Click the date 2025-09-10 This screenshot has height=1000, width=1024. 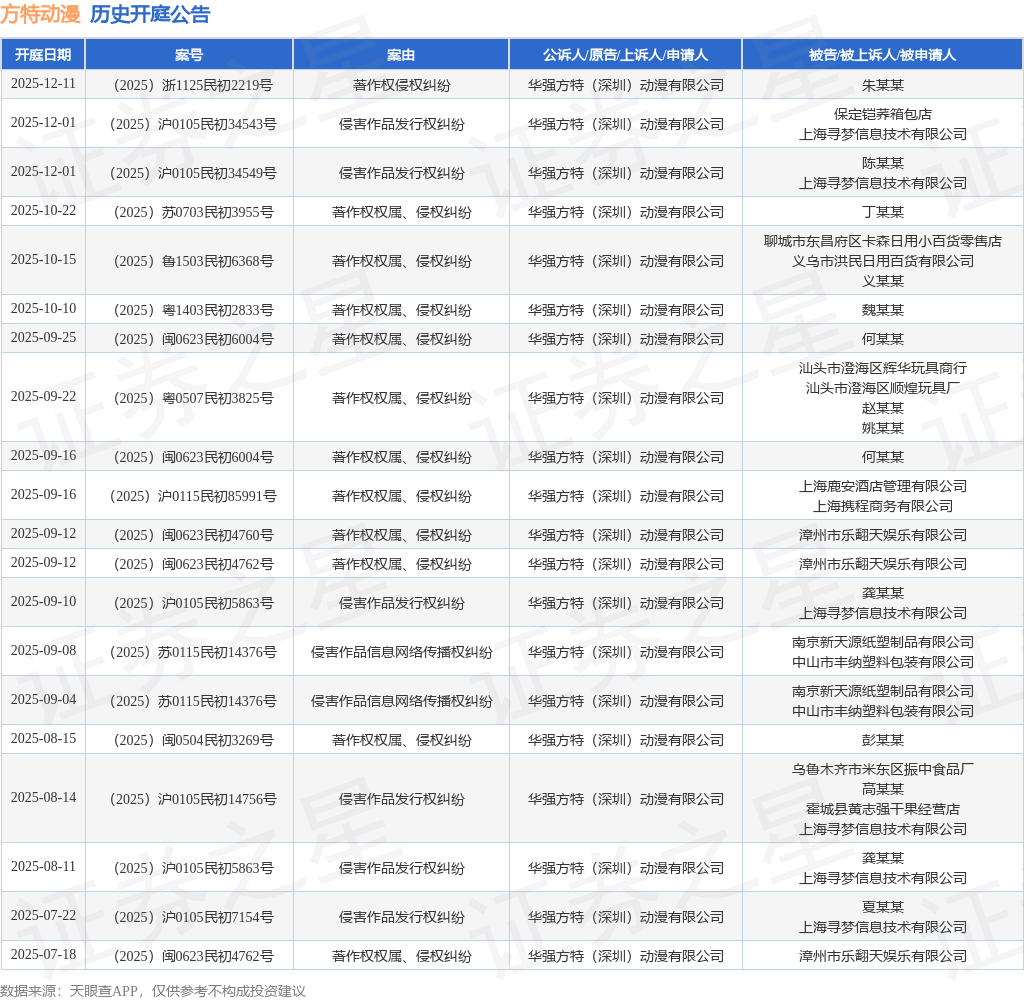pos(43,602)
